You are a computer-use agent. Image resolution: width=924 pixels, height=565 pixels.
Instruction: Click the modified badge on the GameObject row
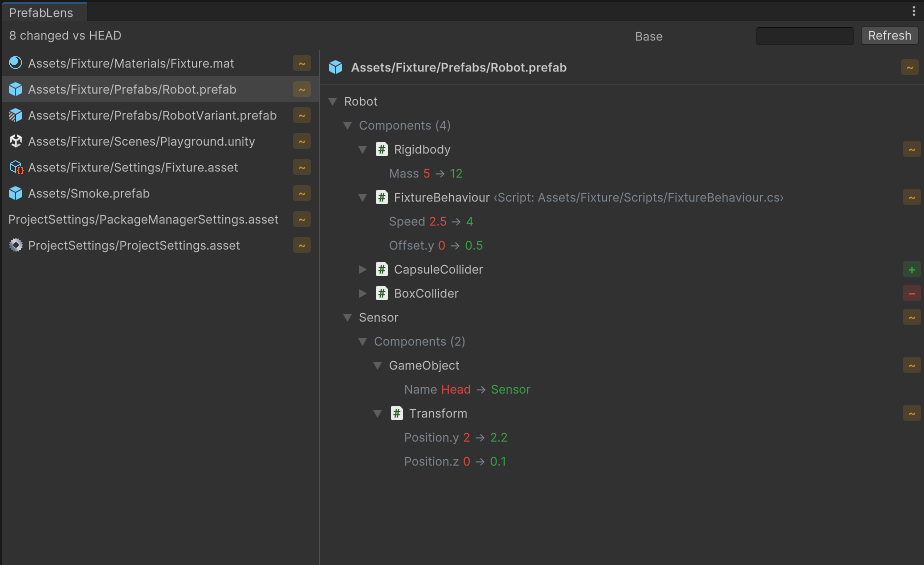point(912,365)
